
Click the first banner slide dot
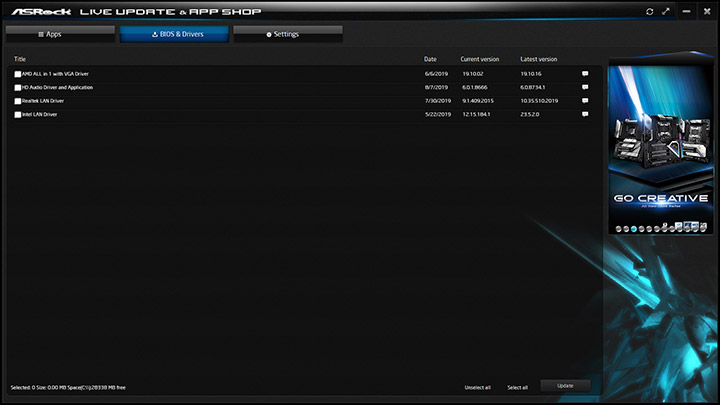[619, 229]
